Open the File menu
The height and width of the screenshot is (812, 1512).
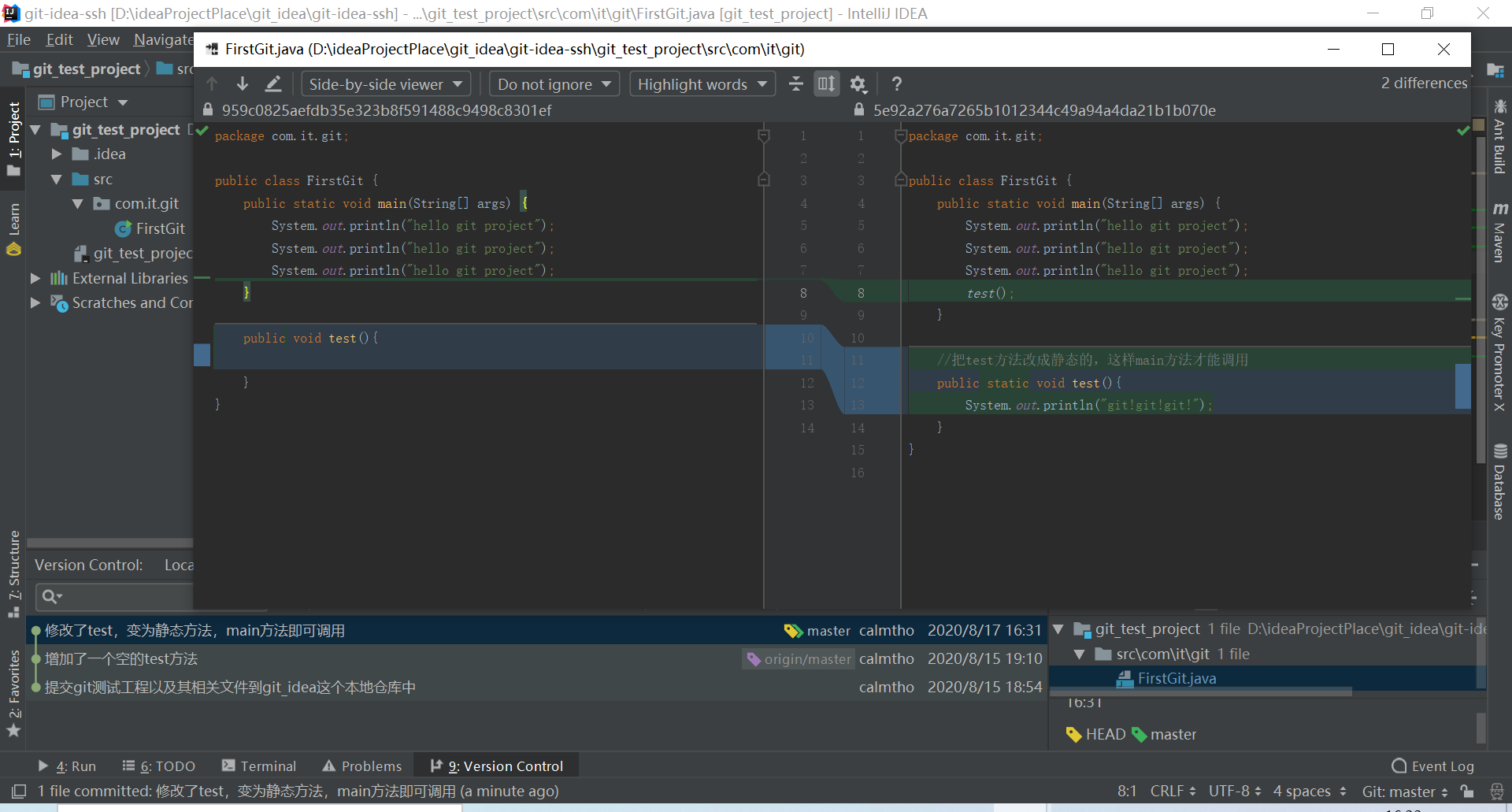pyautogui.click(x=18, y=39)
